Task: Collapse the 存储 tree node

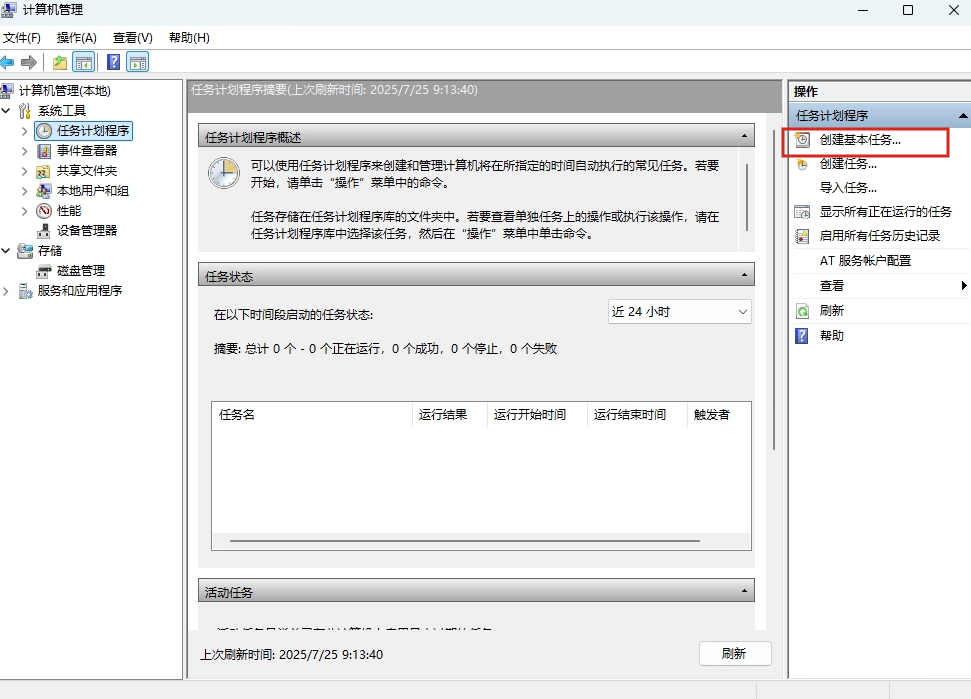Action: point(6,251)
